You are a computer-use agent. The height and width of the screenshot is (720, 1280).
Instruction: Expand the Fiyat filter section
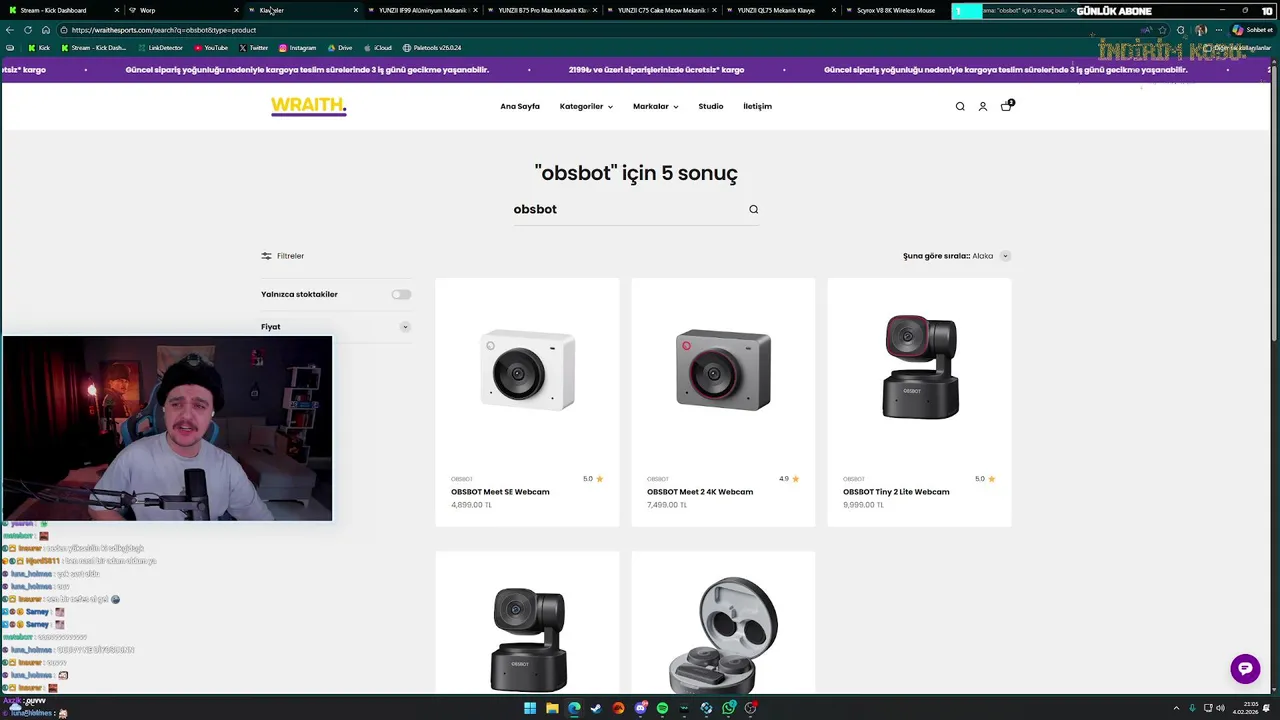pos(336,327)
